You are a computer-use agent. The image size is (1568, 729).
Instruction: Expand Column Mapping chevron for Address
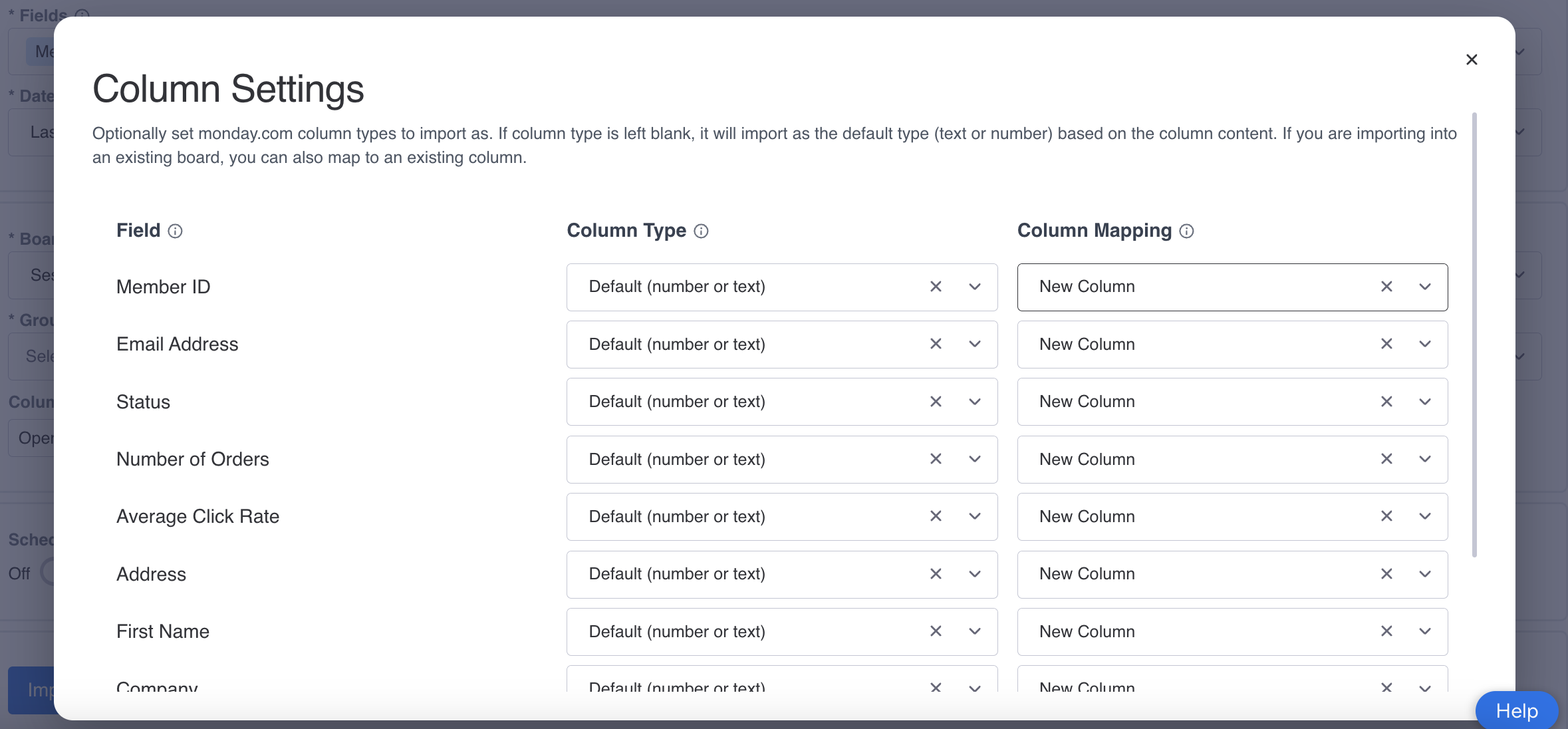pos(1425,574)
